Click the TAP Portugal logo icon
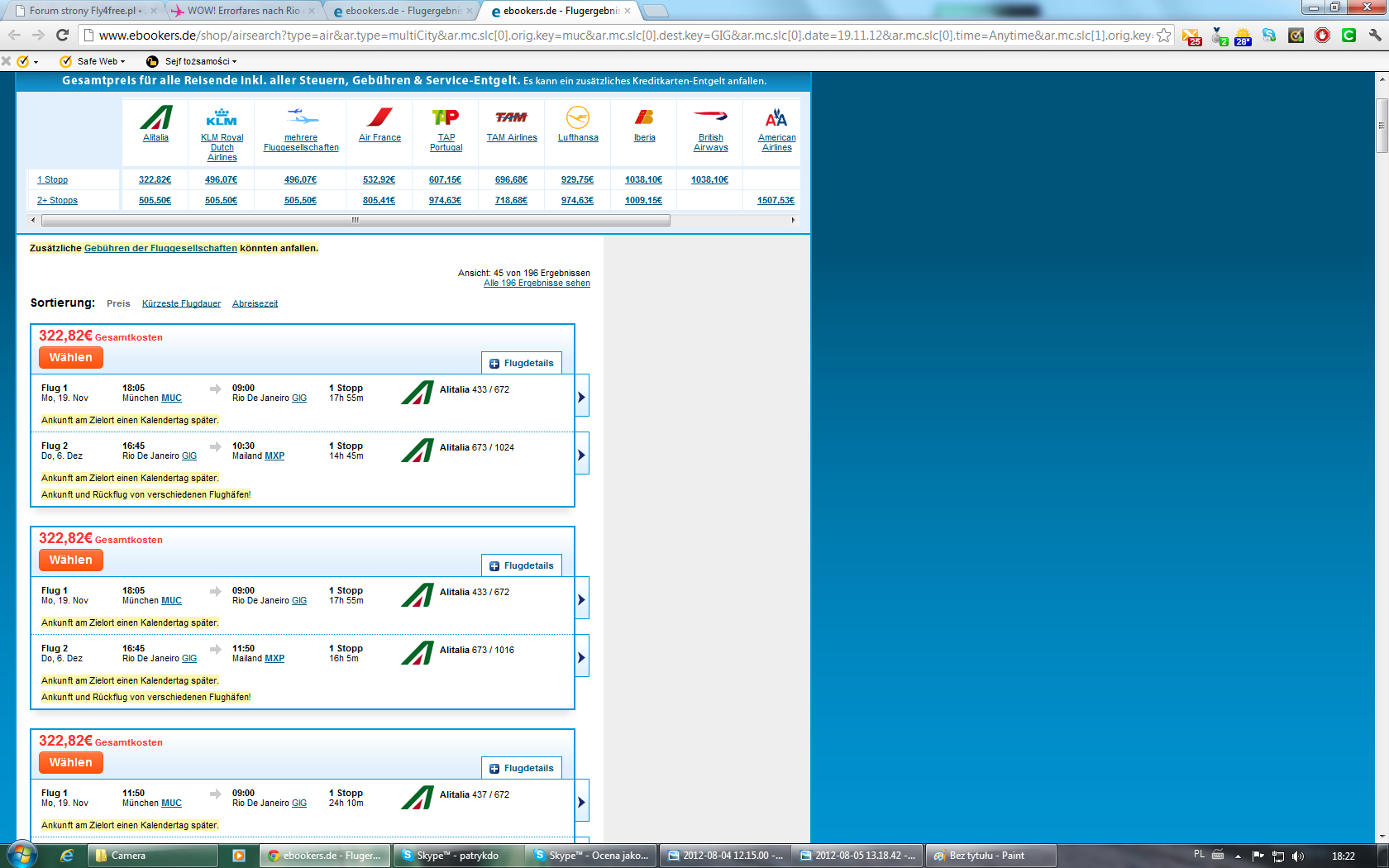The height and width of the screenshot is (868, 1389). pos(446,117)
